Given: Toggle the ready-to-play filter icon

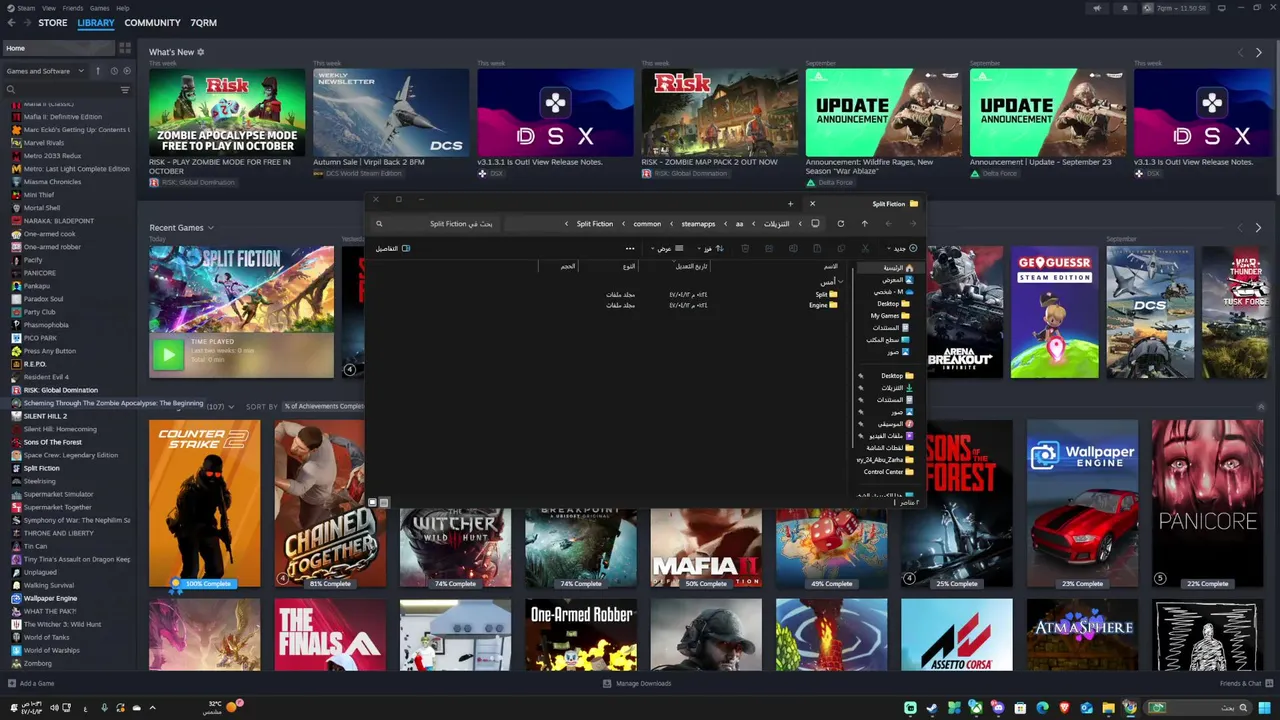Looking at the screenshot, I should (127, 71).
